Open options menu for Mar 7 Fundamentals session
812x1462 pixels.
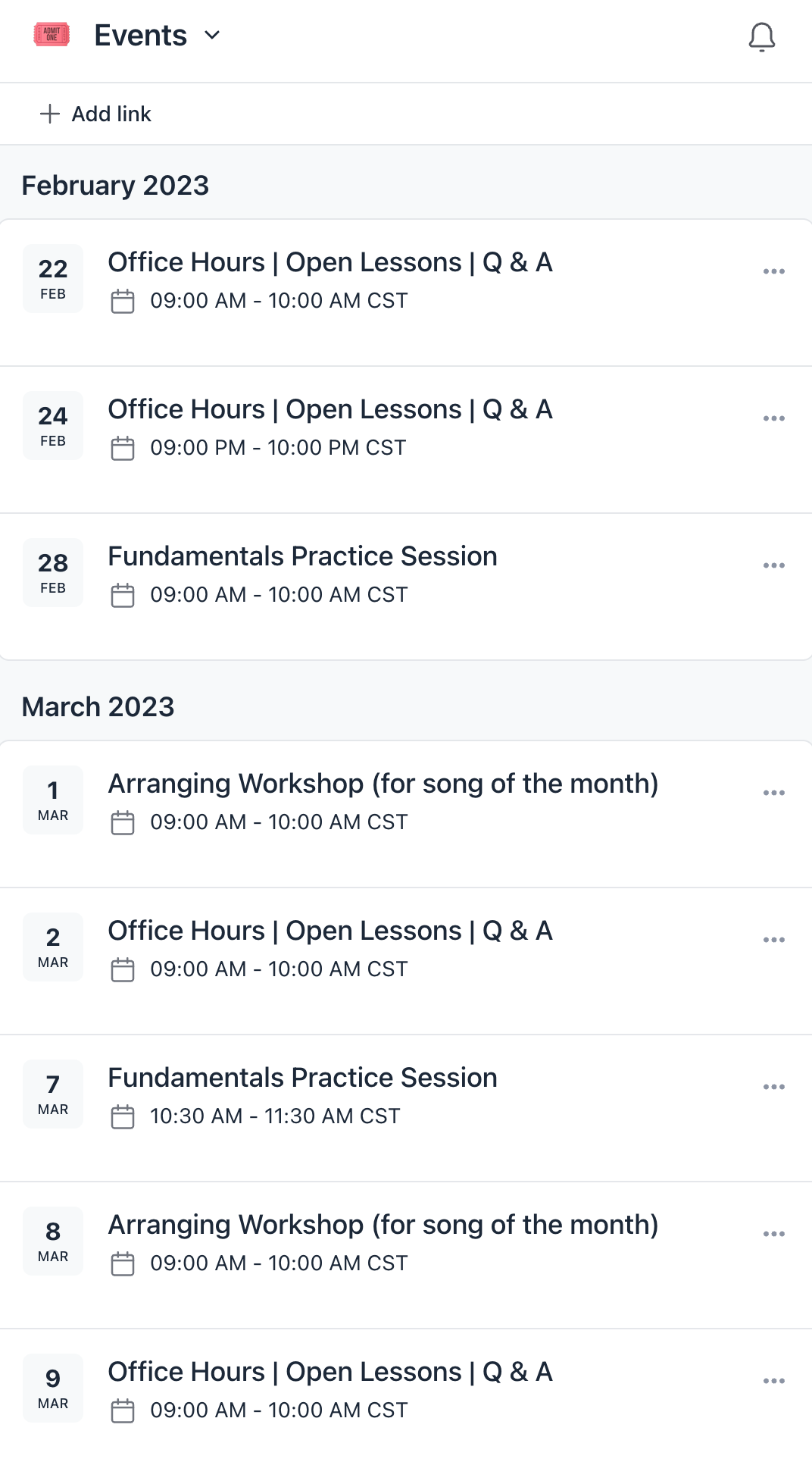773,1087
